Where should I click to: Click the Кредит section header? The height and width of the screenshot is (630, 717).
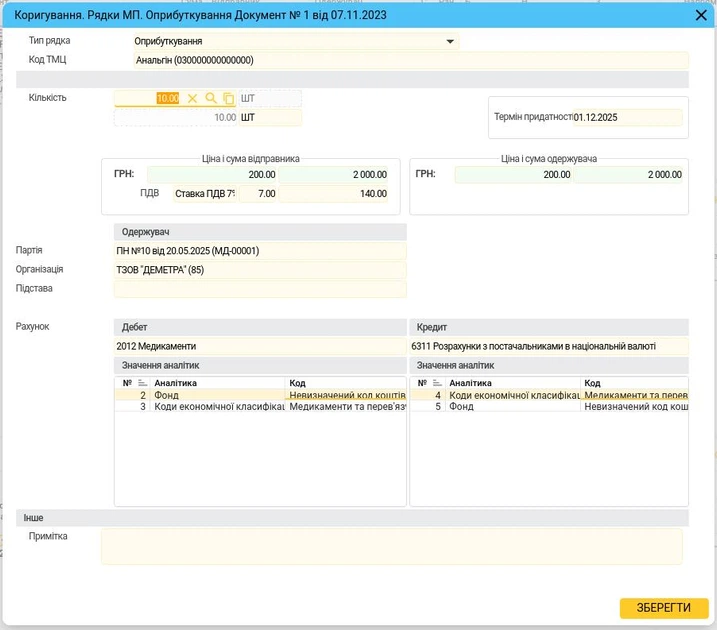click(549, 327)
